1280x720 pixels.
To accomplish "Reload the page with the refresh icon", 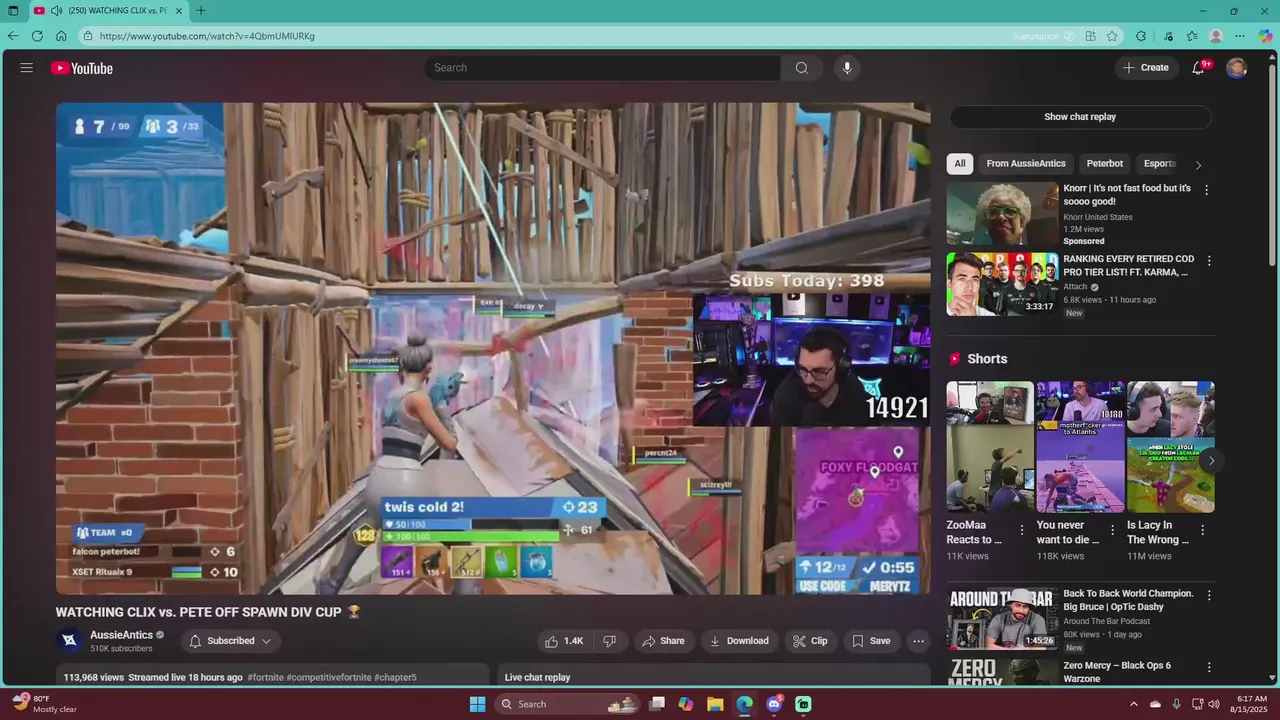I will pos(37,36).
